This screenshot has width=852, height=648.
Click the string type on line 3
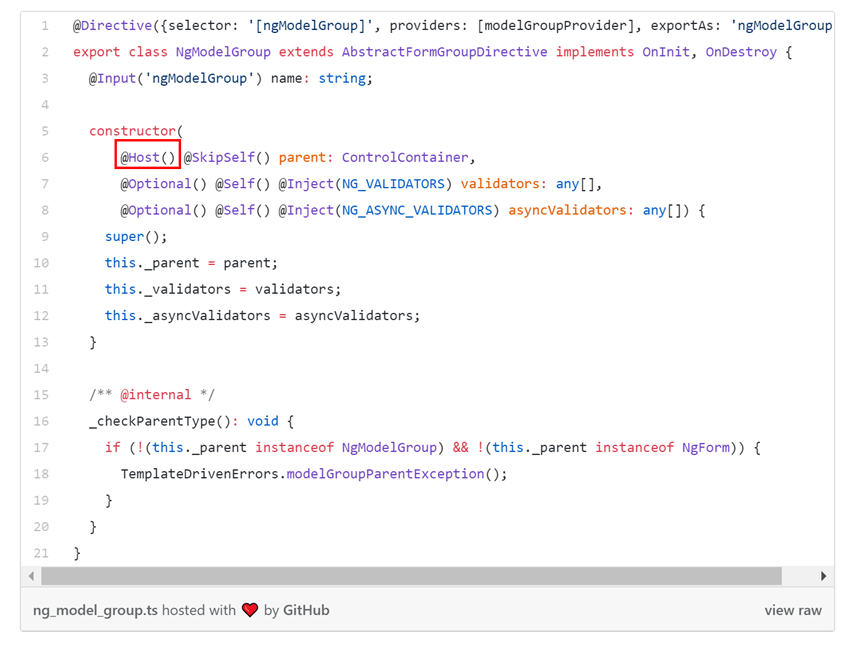point(342,78)
